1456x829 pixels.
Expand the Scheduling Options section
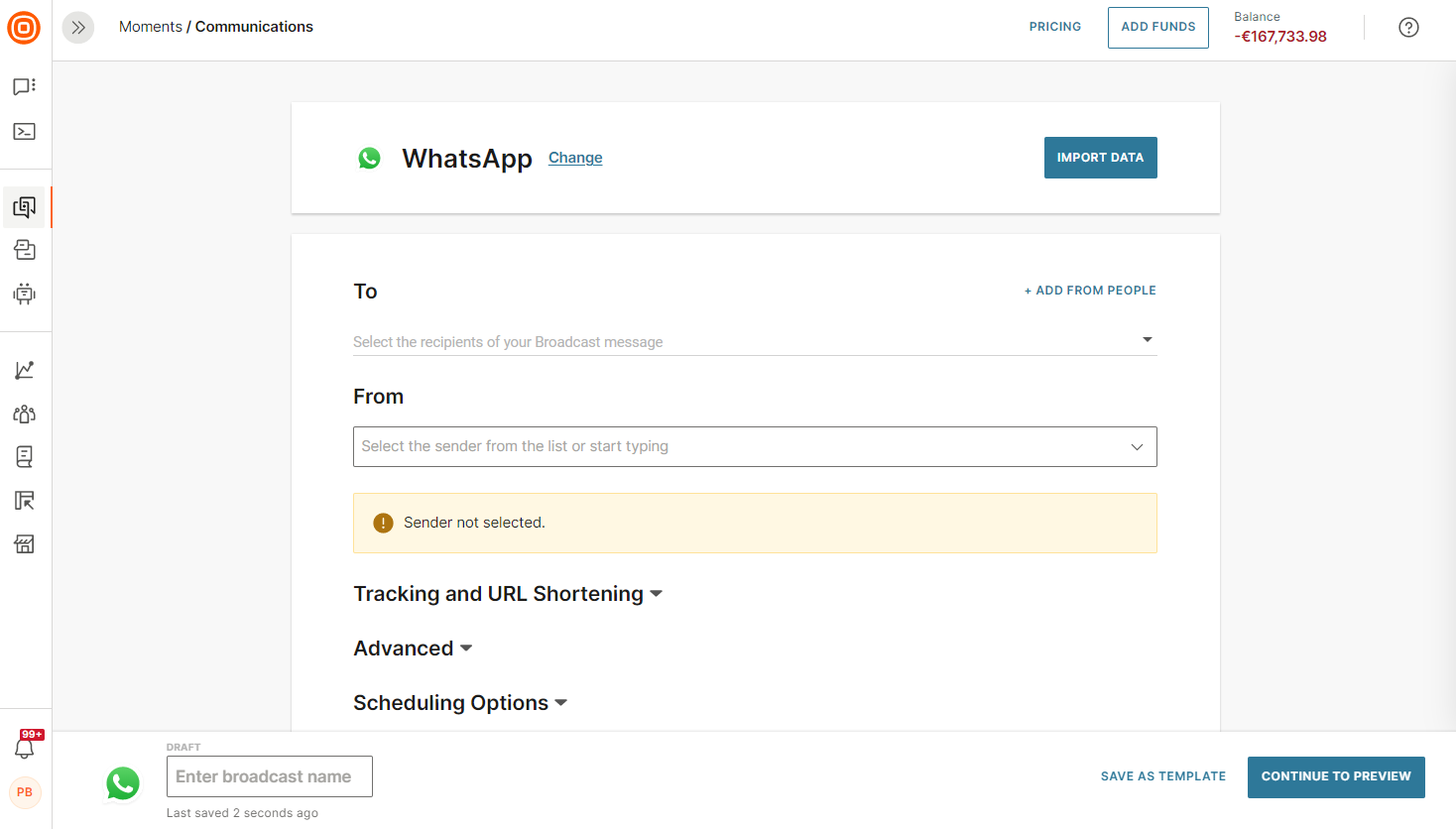[x=460, y=703]
